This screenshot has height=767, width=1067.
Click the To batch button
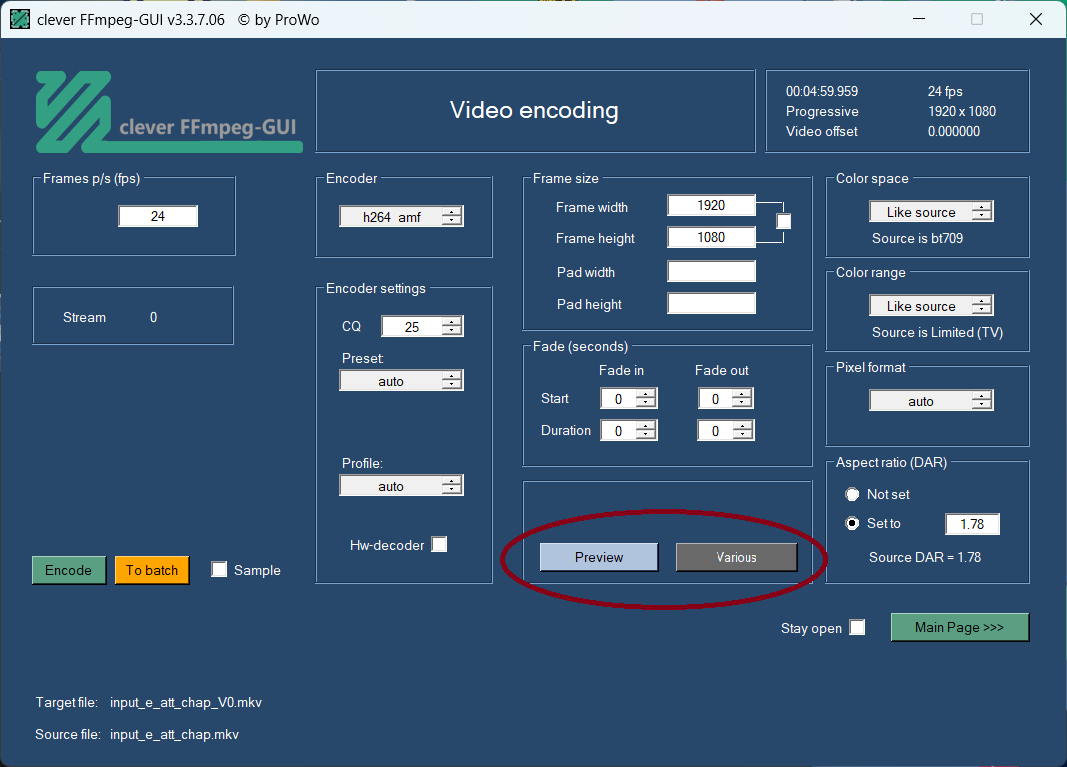(152, 570)
